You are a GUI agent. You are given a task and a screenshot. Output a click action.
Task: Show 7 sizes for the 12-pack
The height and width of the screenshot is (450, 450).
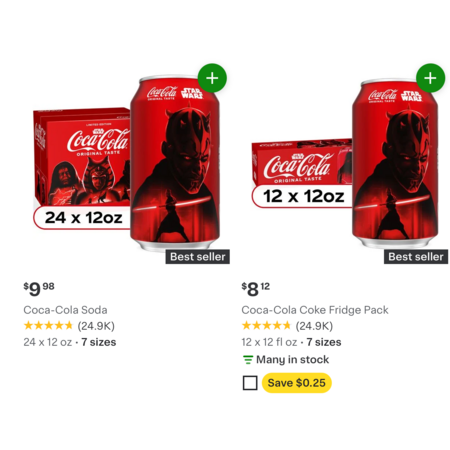click(x=324, y=342)
